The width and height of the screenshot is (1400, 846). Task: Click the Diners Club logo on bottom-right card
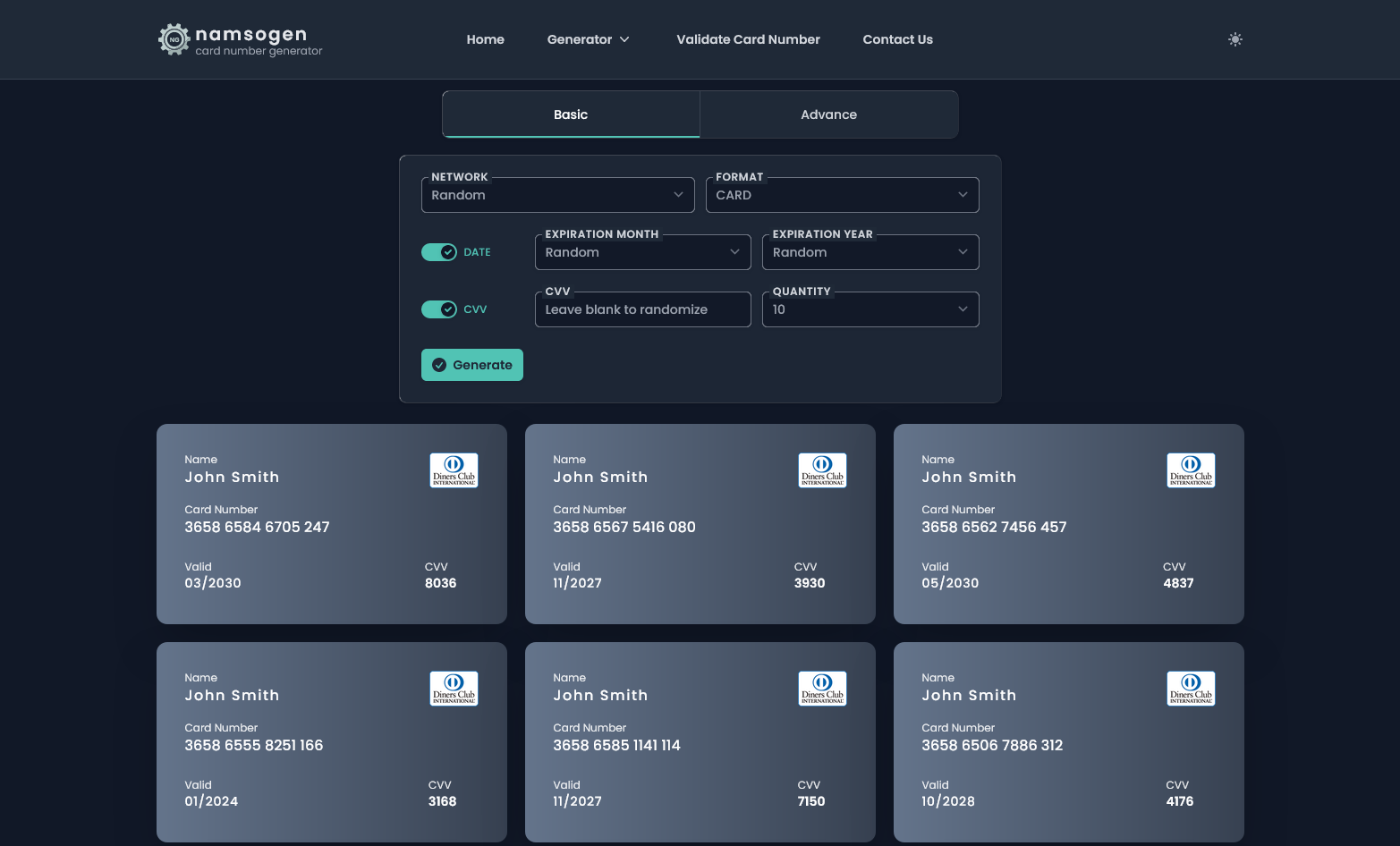(x=1191, y=688)
